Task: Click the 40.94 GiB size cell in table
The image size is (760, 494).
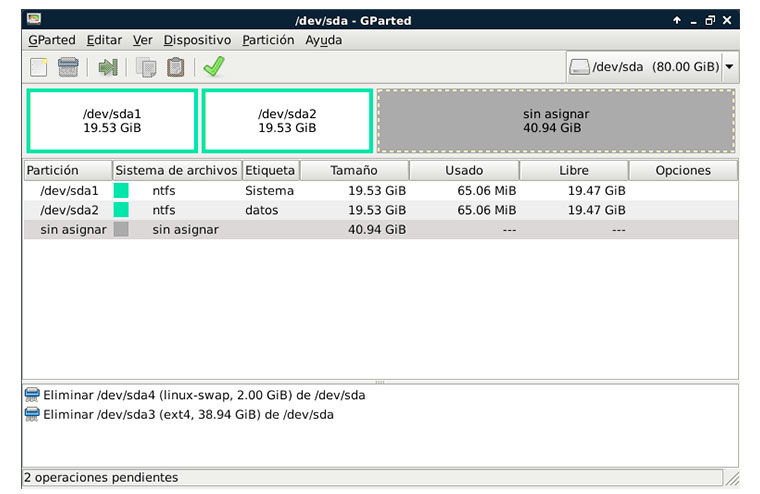Action: [x=377, y=229]
